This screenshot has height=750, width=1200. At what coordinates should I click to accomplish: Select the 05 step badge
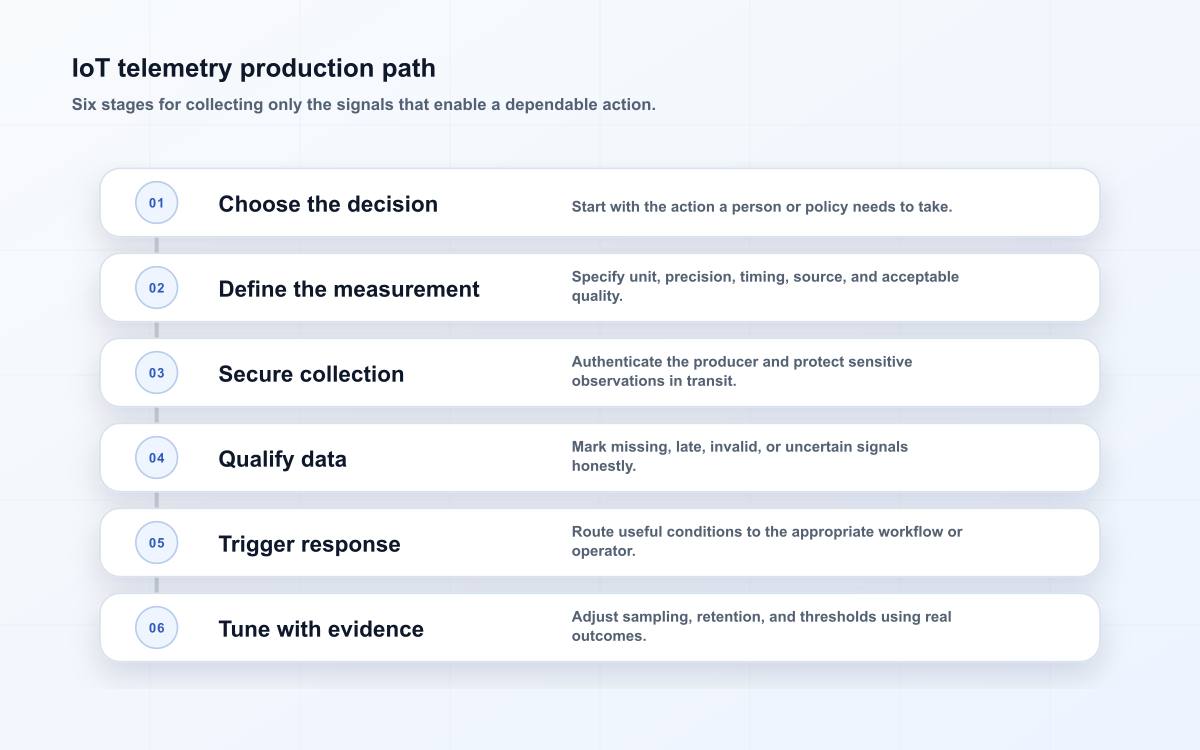click(x=157, y=543)
